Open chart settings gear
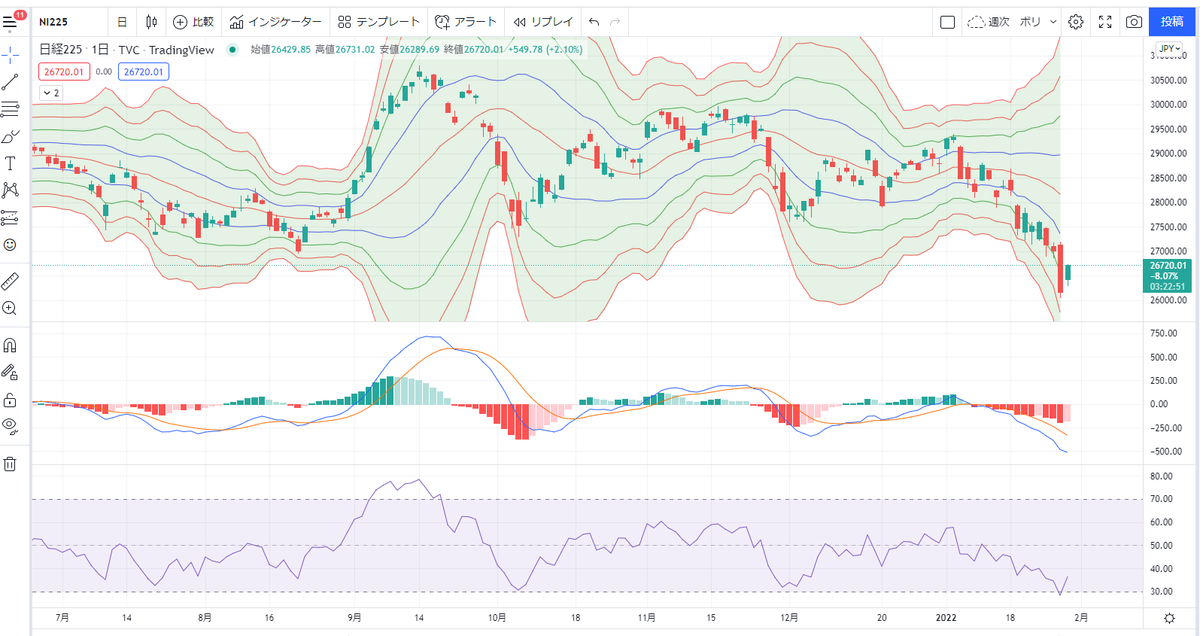 [1076, 21]
